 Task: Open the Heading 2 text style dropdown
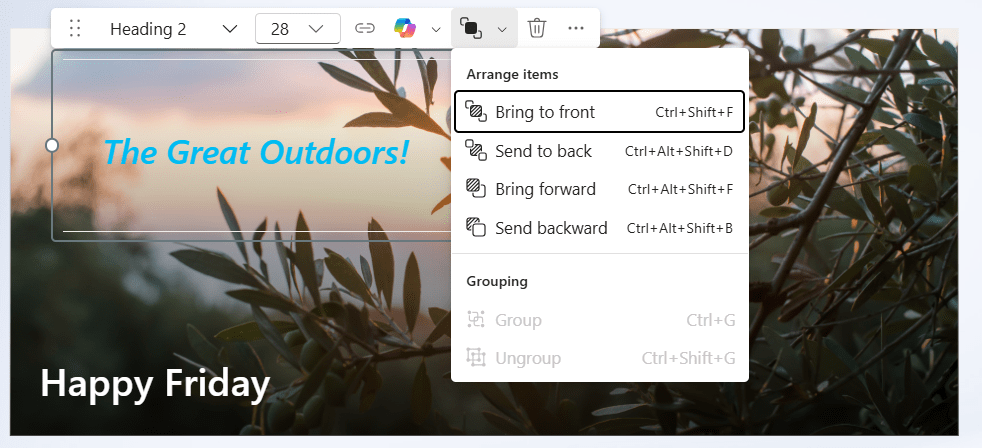172,29
